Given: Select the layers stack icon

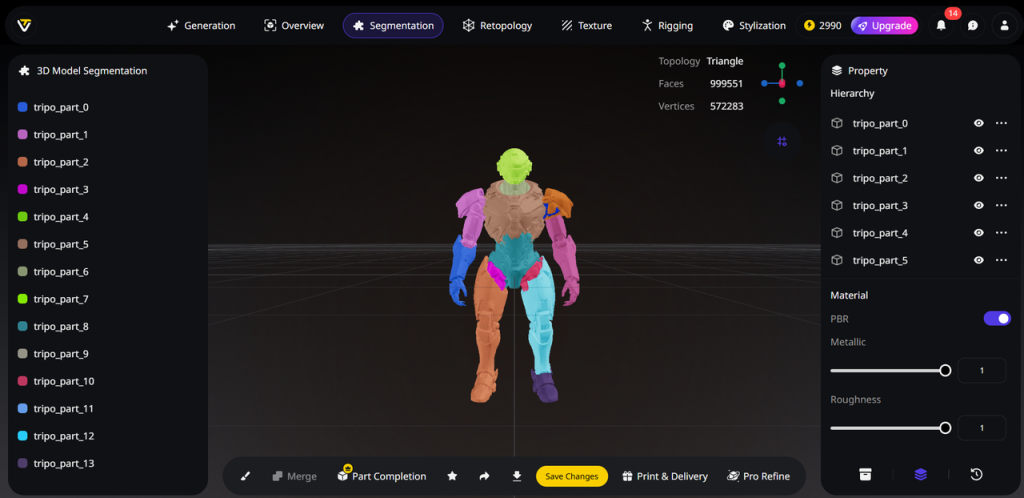Looking at the screenshot, I should 921,475.
